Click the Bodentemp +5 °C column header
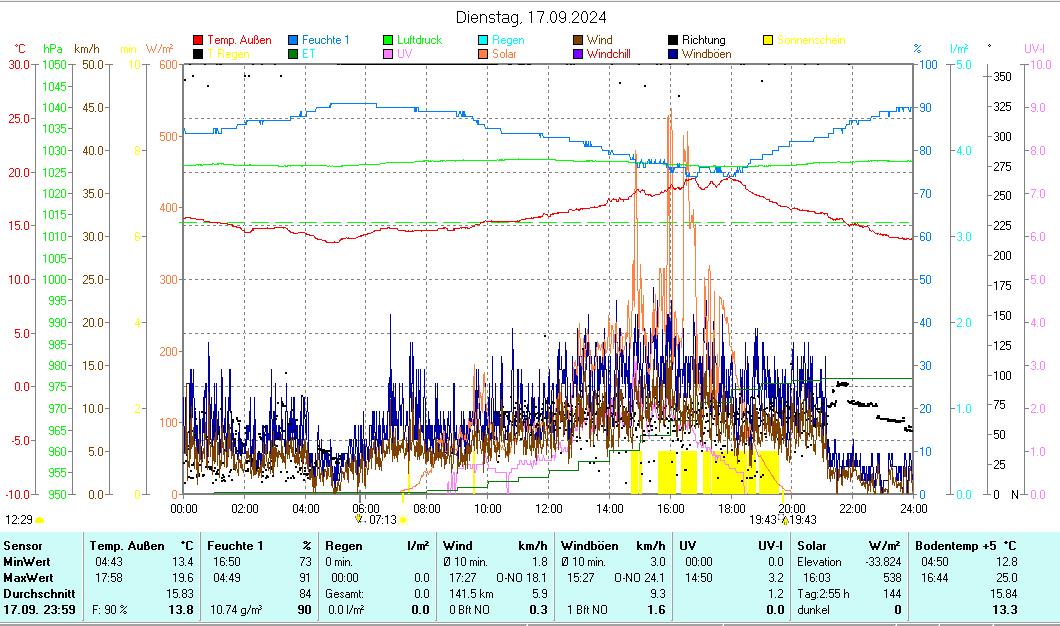 pos(966,546)
